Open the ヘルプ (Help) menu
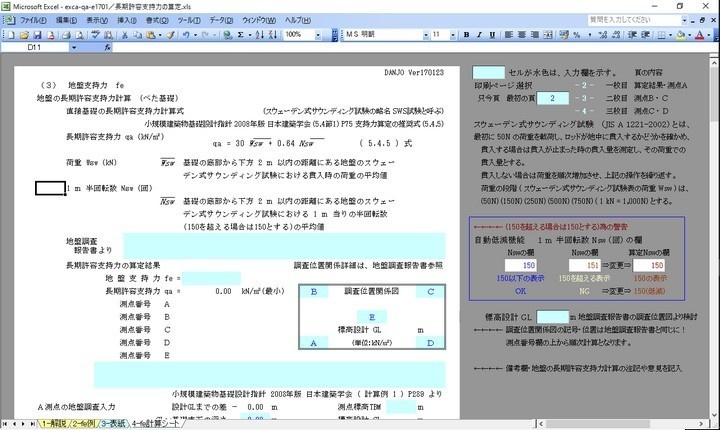 pos(298,20)
